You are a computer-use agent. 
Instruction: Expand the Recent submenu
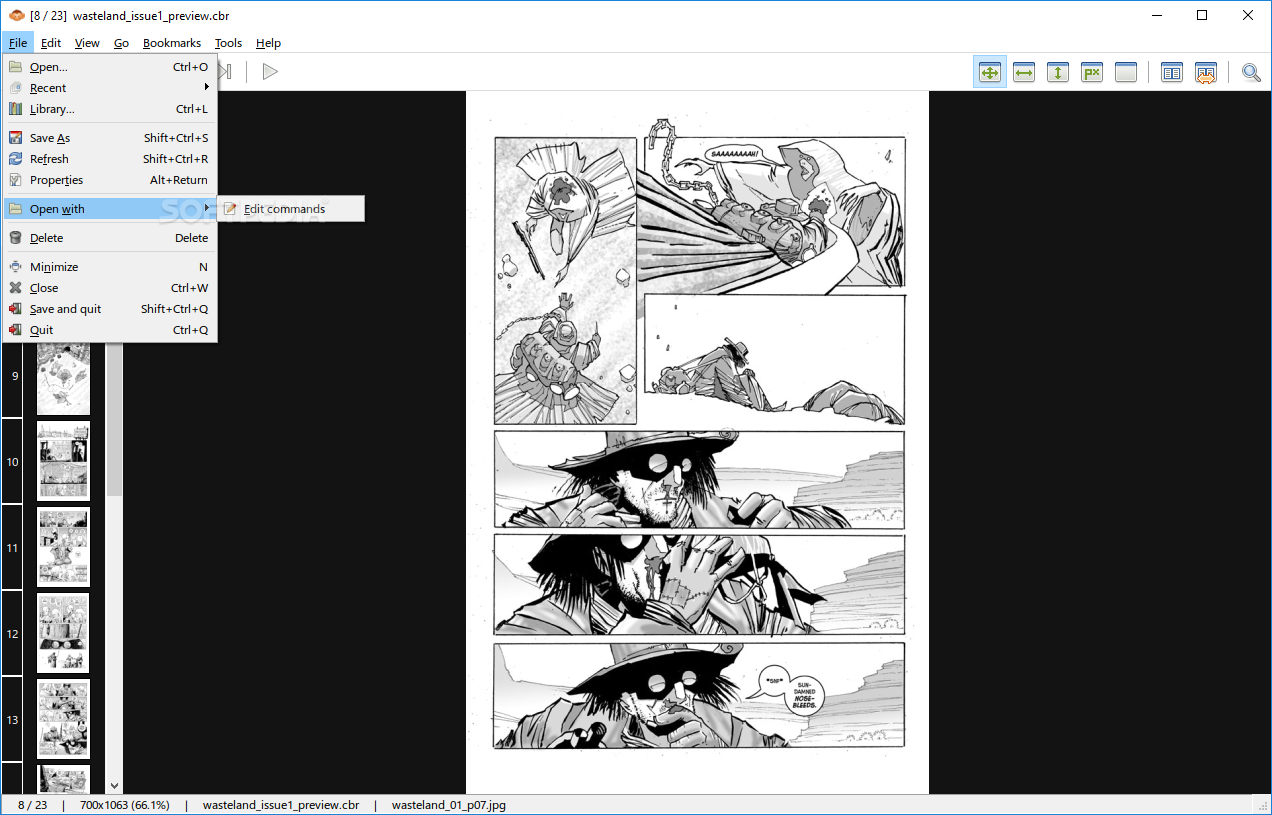(x=110, y=88)
